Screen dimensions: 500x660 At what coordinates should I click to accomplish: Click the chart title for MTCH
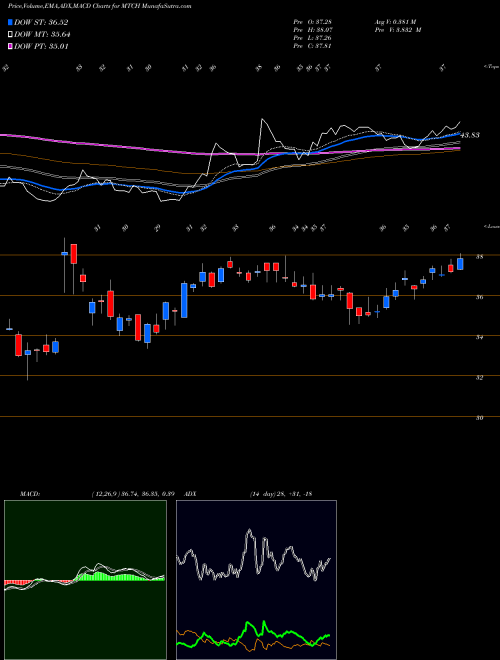pyautogui.click(x=99, y=6)
